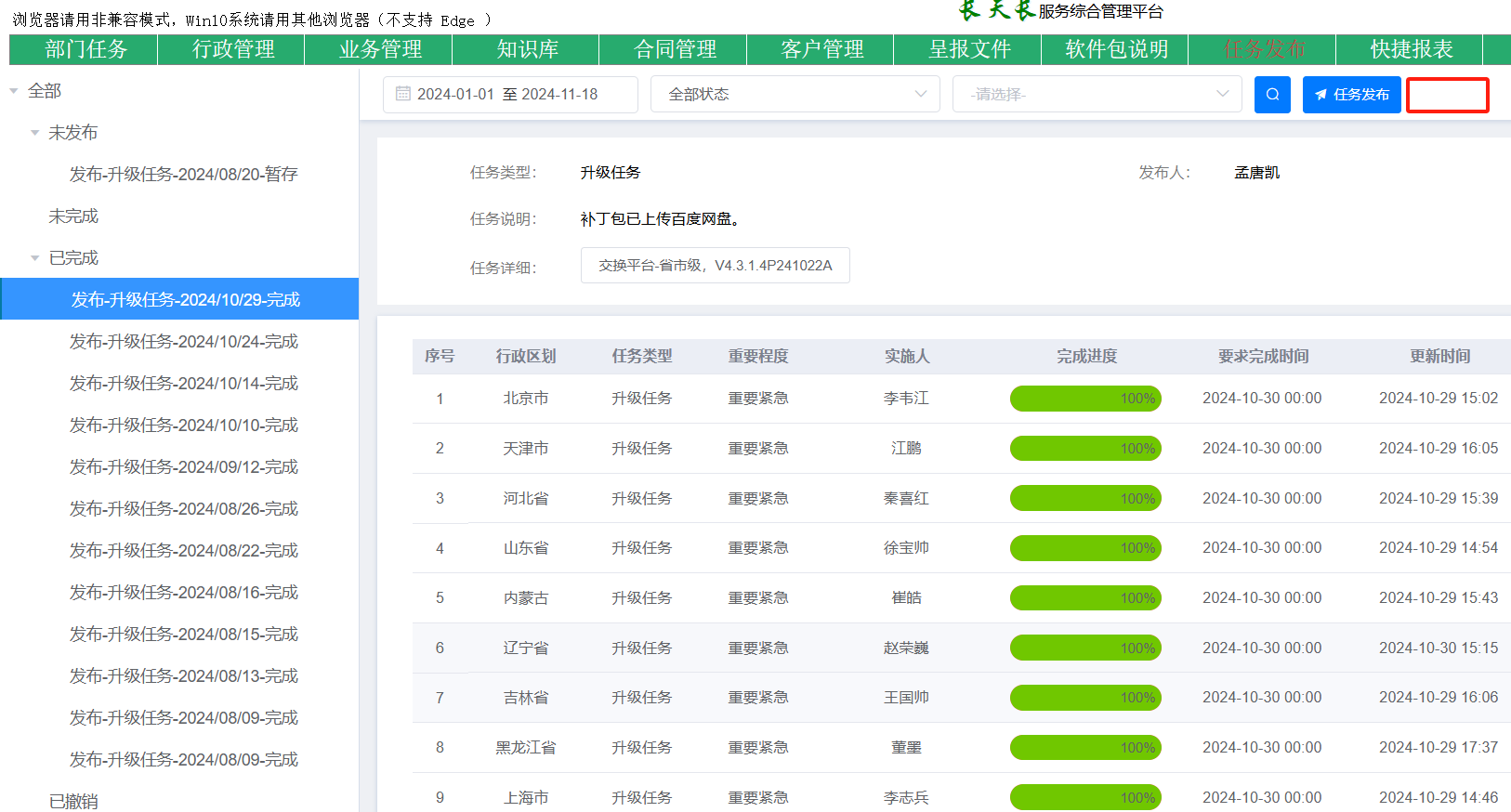Click task description 补丁包已上传百度网盘。
This screenshot has height=812, width=1511.
tap(661, 219)
